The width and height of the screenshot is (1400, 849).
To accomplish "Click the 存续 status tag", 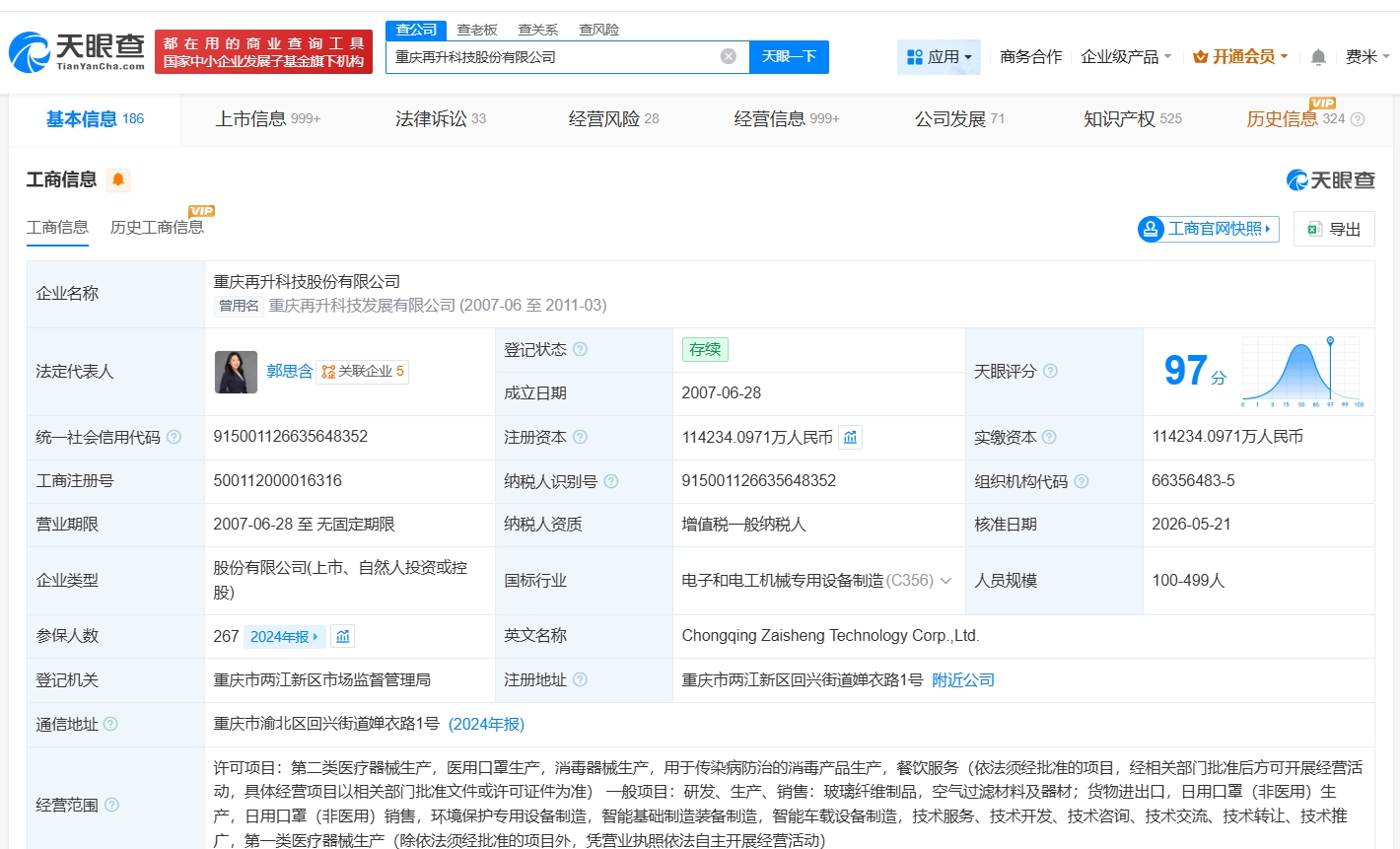I will tap(705, 349).
